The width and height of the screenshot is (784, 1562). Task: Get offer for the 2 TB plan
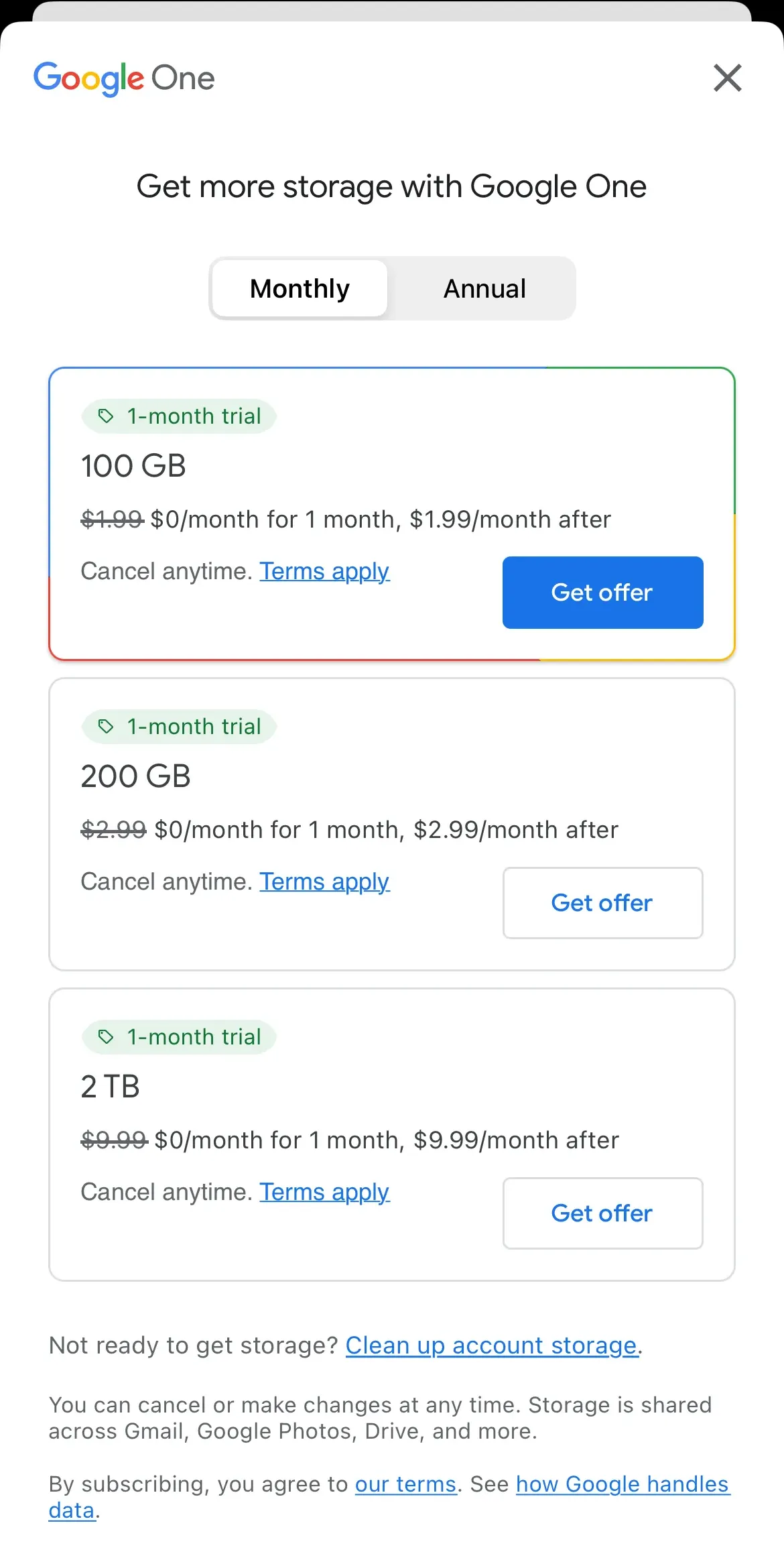(x=602, y=1213)
